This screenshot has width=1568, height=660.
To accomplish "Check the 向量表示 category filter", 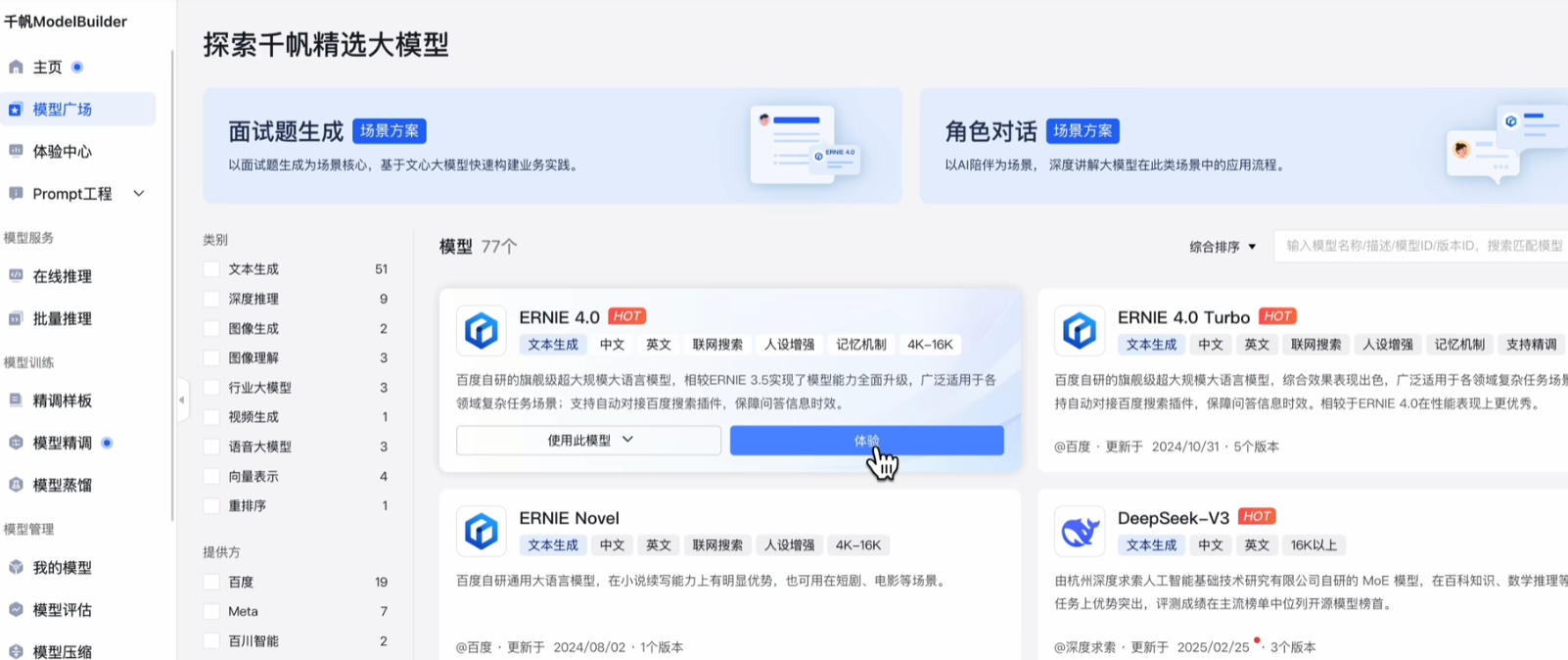I will 211,476.
